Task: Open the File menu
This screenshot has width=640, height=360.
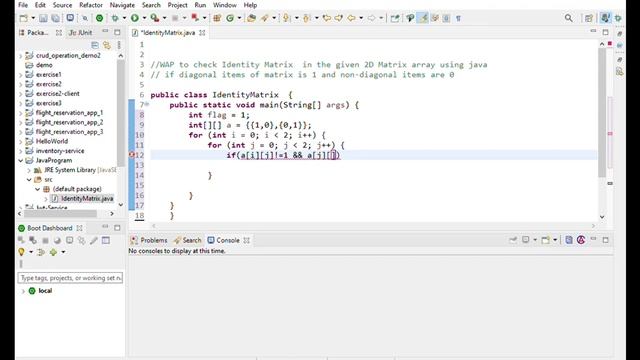Action: (23, 5)
